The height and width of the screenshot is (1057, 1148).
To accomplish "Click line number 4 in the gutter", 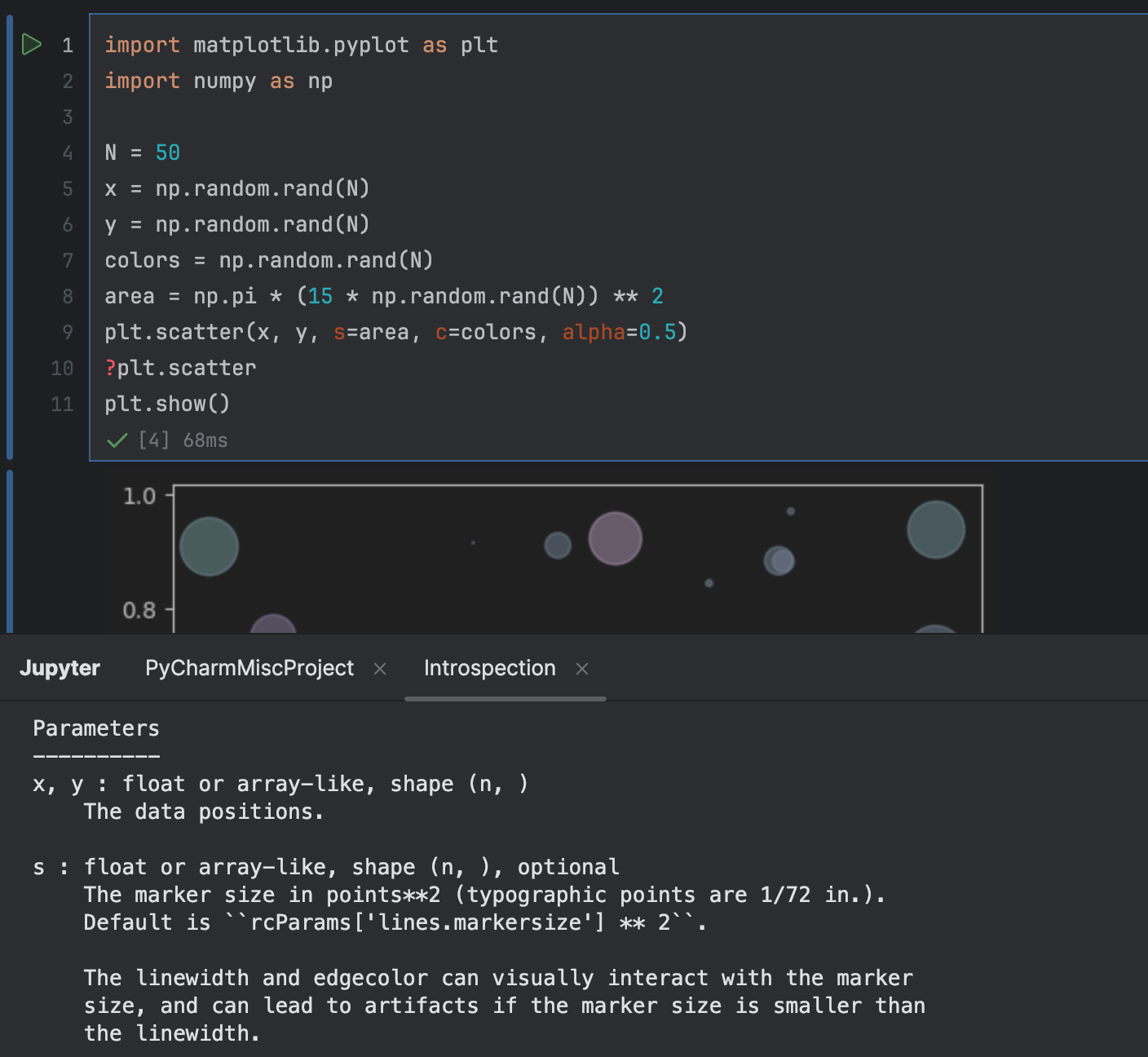I will coord(68,153).
